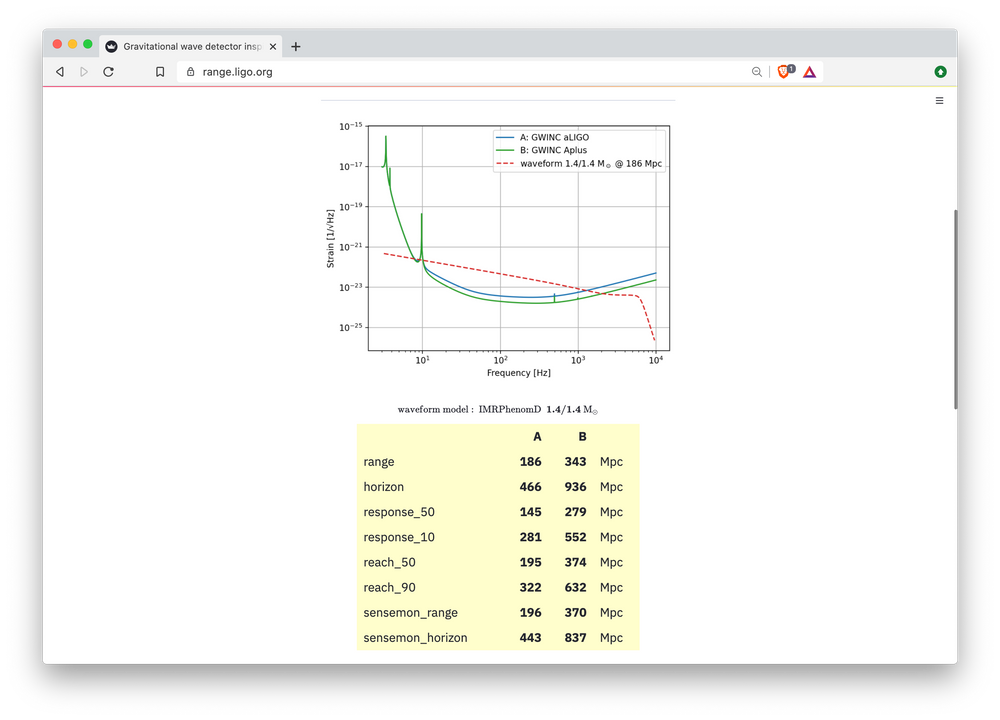Image resolution: width=1000 pixels, height=720 pixels.
Task: Open site security lock info
Action: [190, 72]
